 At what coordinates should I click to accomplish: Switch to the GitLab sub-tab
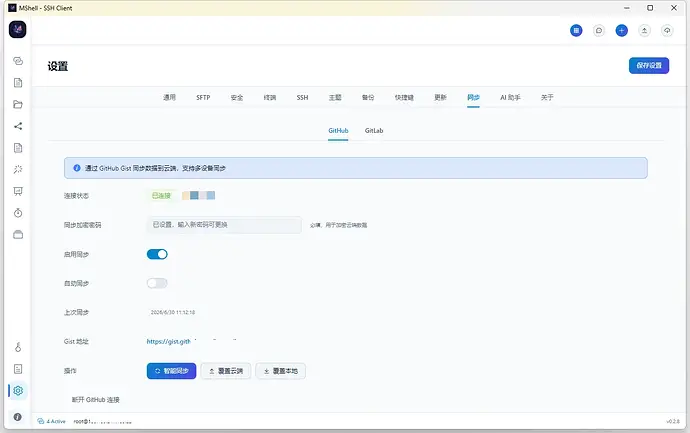point(374,131)
